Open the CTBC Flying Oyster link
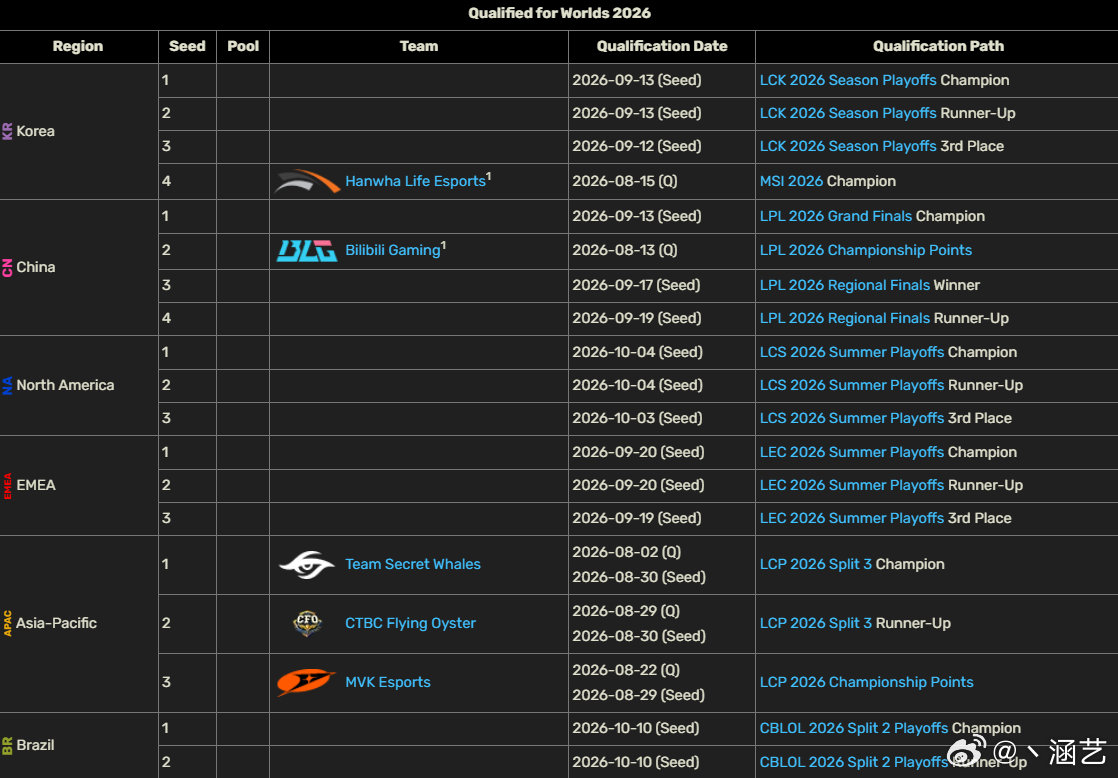This screenshot has width=1118, height=778. (410, 623)
